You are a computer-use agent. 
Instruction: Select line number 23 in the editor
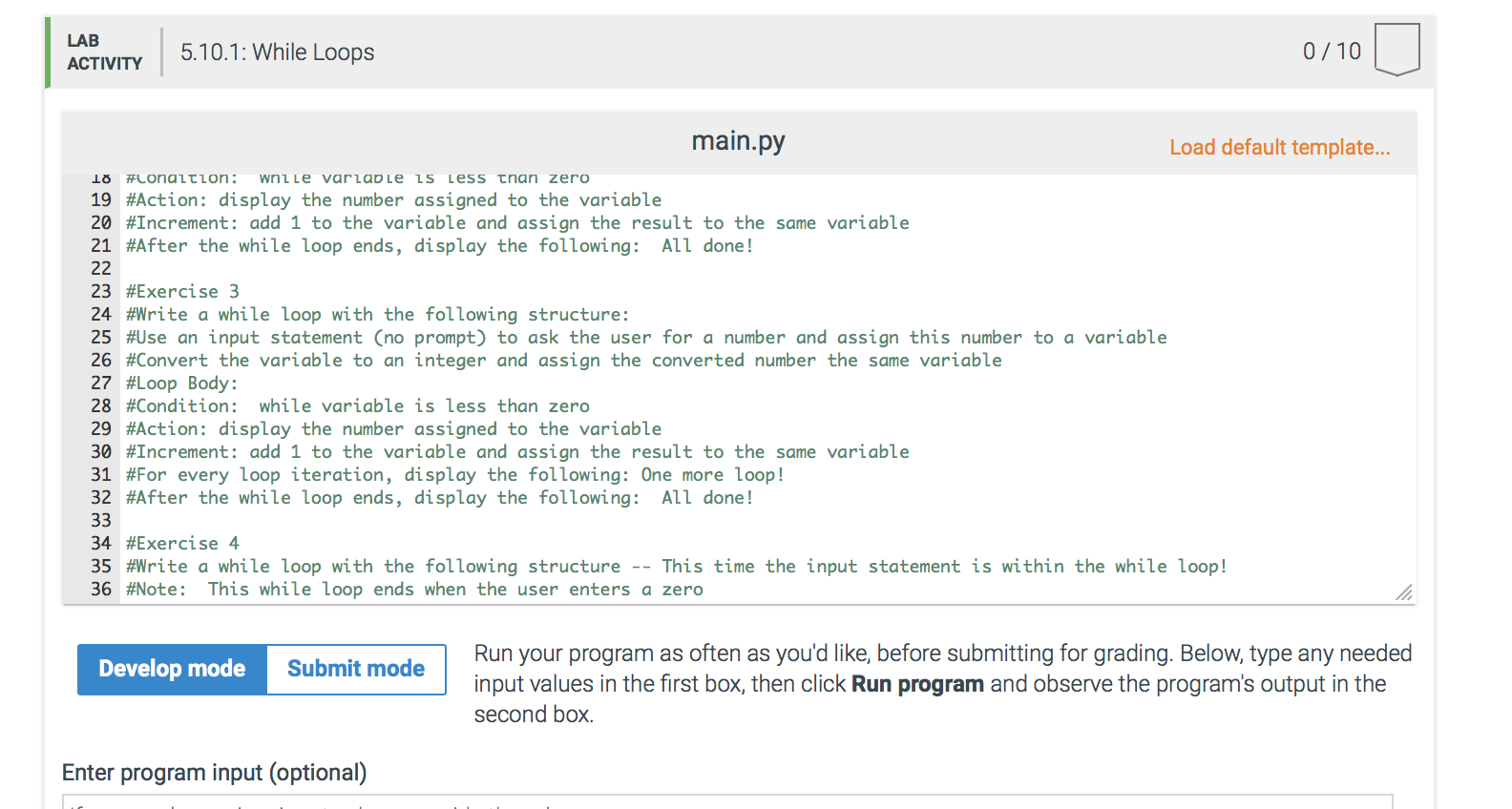pos(101,291)
